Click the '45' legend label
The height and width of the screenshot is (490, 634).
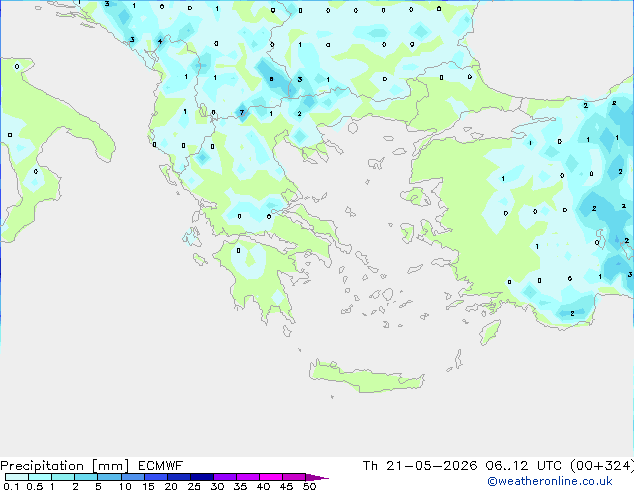click(x=287, y=486)
